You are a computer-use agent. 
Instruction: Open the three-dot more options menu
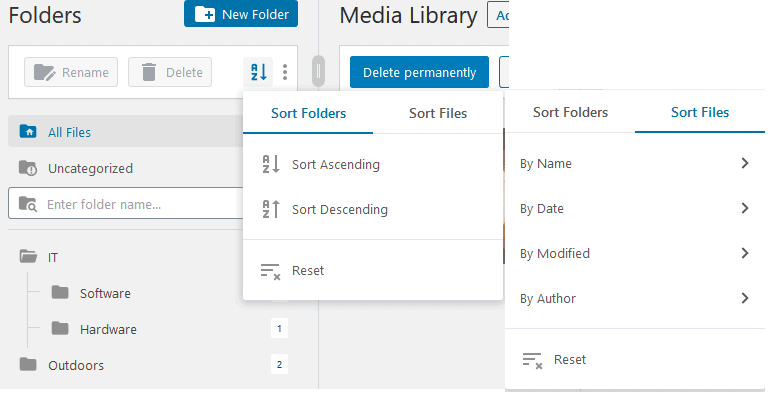285,72
